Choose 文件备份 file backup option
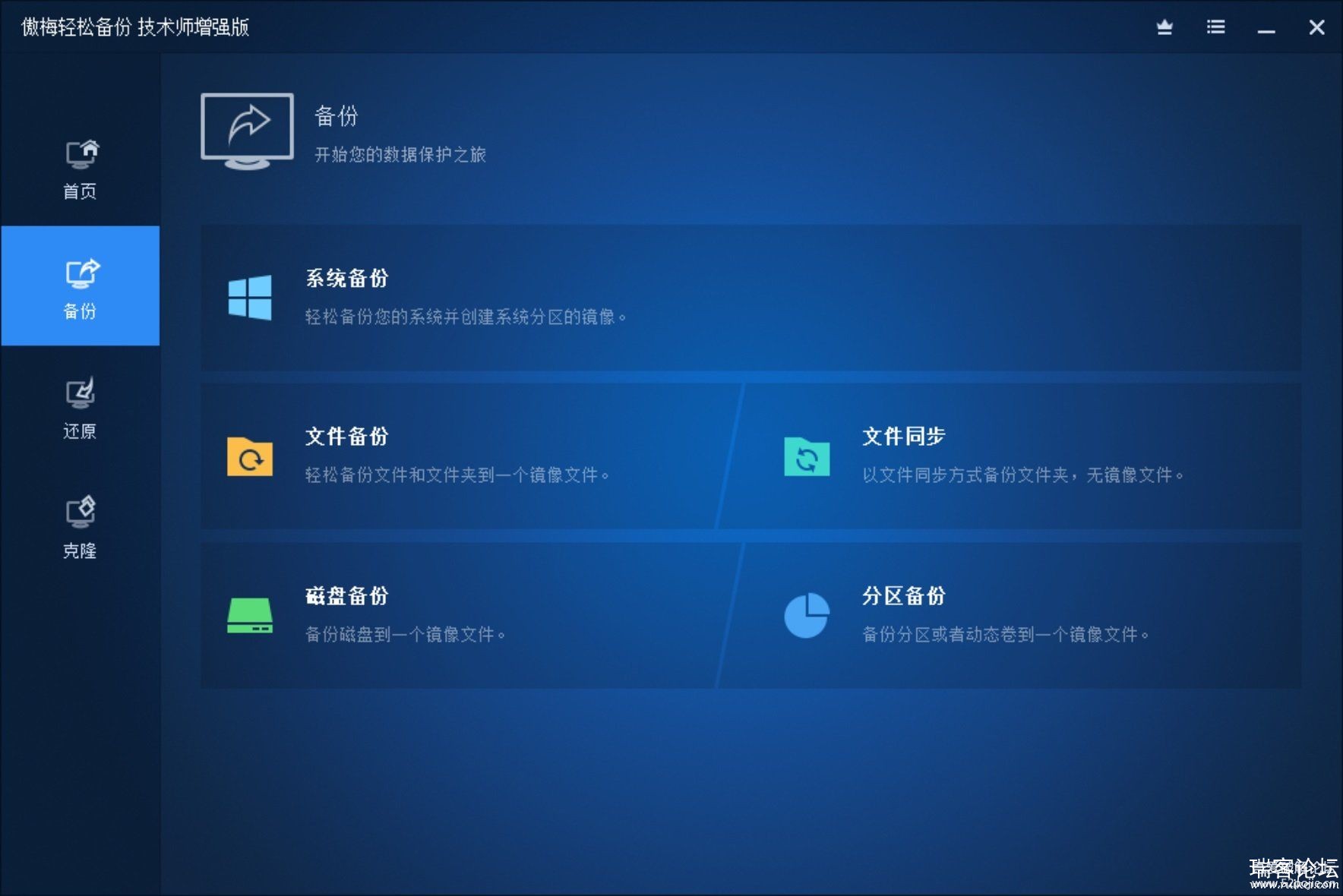Image resolution: width=1343 pixels, height=896 pixels. (471, 456)
